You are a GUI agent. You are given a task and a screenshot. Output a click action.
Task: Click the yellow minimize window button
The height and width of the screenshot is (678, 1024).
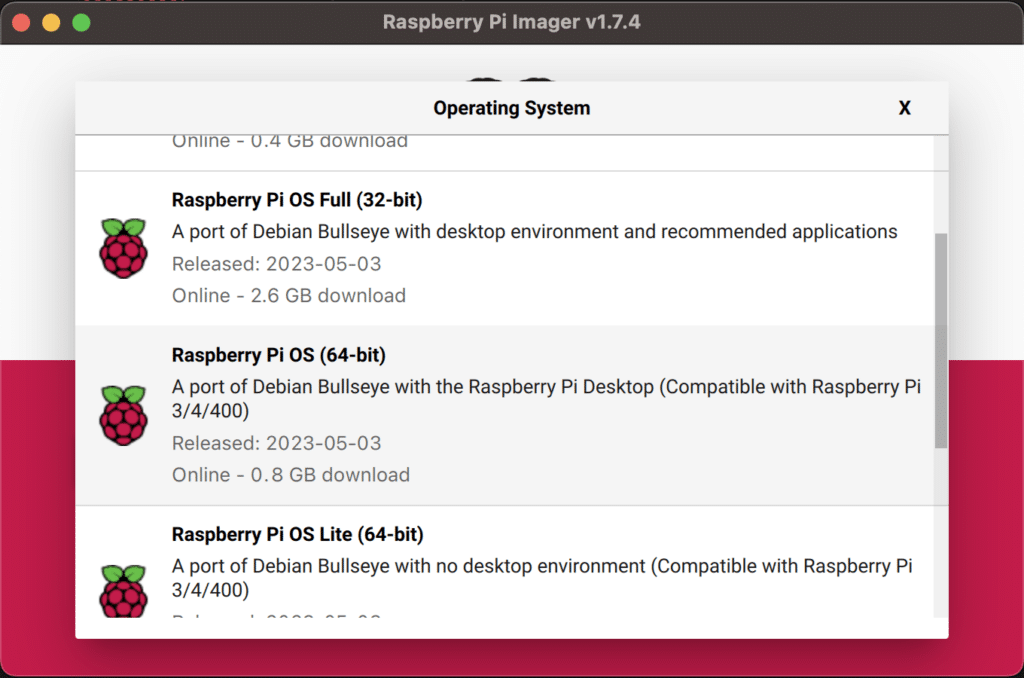51,23
